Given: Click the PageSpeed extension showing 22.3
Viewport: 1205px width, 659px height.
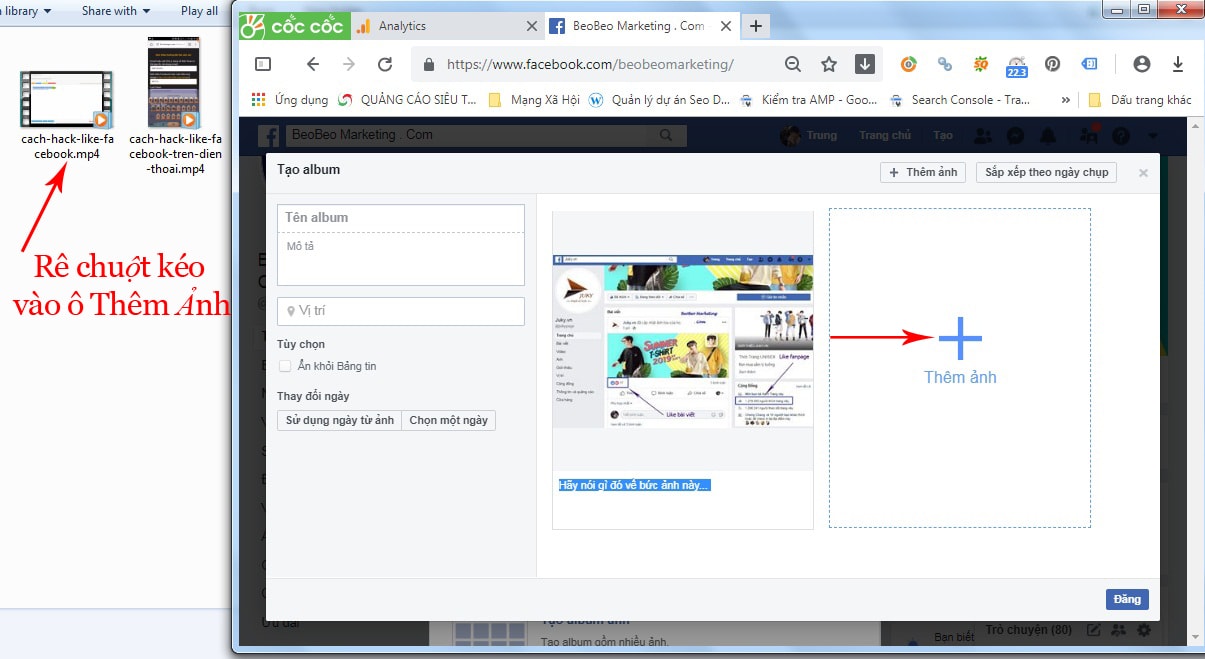Looking at the screenshot, I should coord(1016,64).
